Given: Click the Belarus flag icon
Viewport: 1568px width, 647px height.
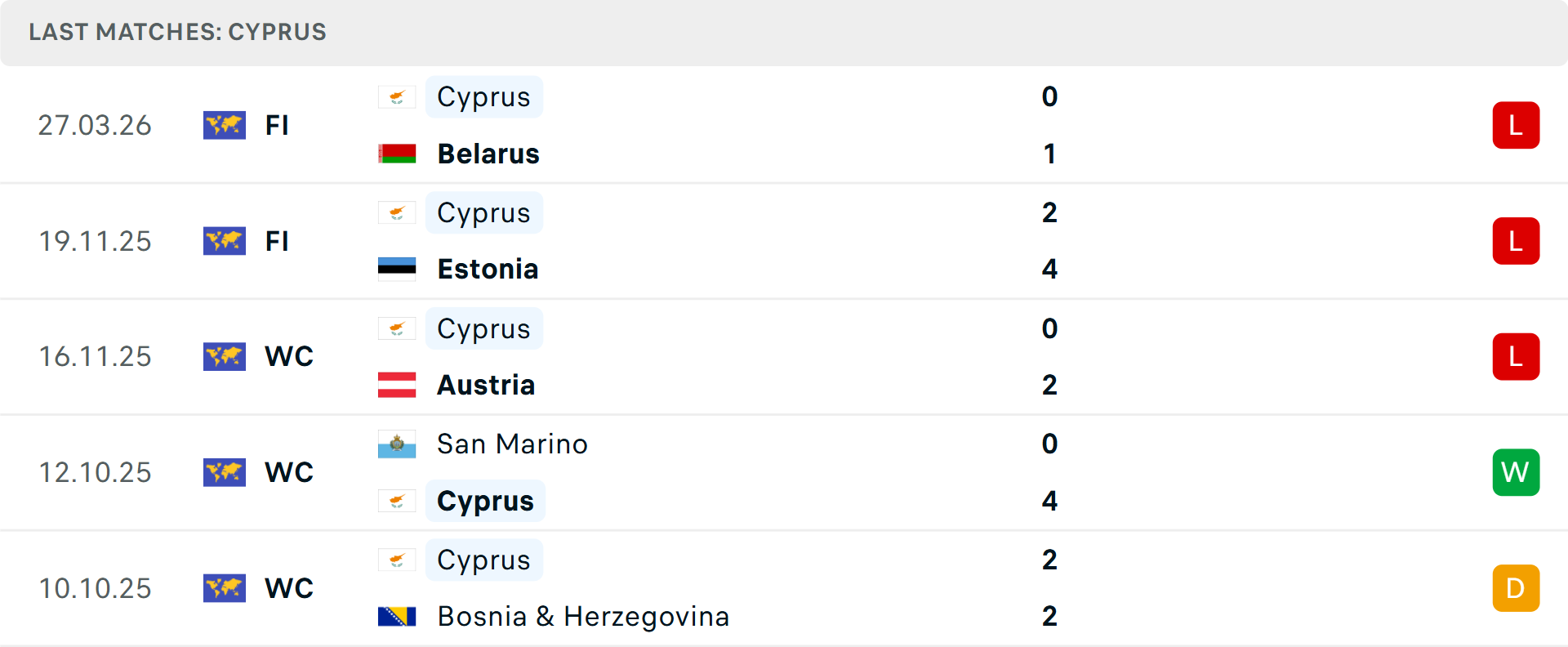Looking at the screenshot, I should (x=397, y=154).
